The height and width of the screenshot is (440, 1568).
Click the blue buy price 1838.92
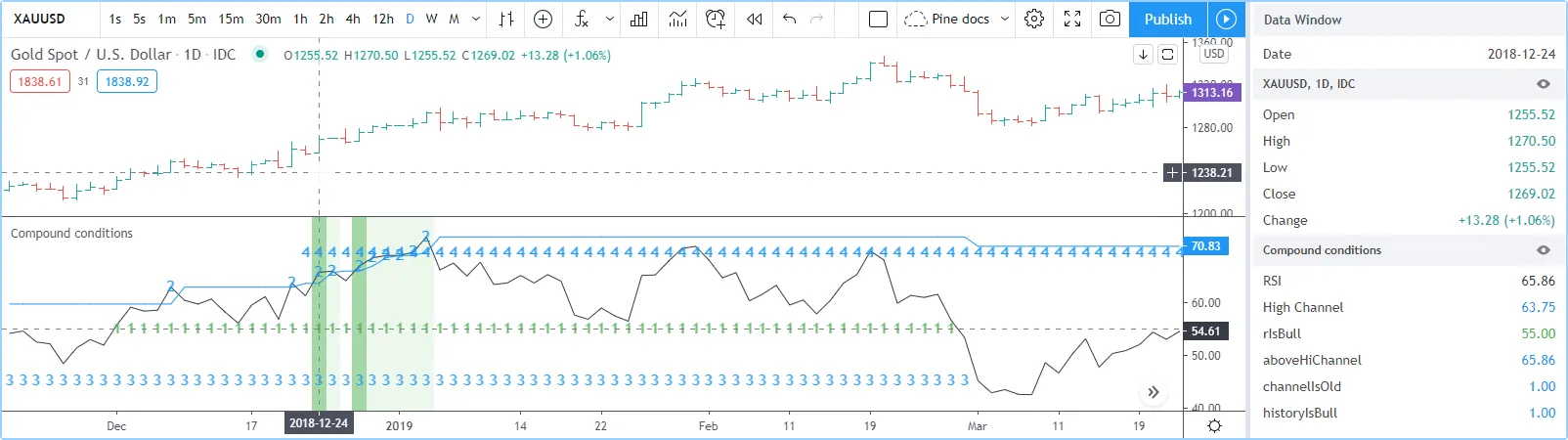127,81
